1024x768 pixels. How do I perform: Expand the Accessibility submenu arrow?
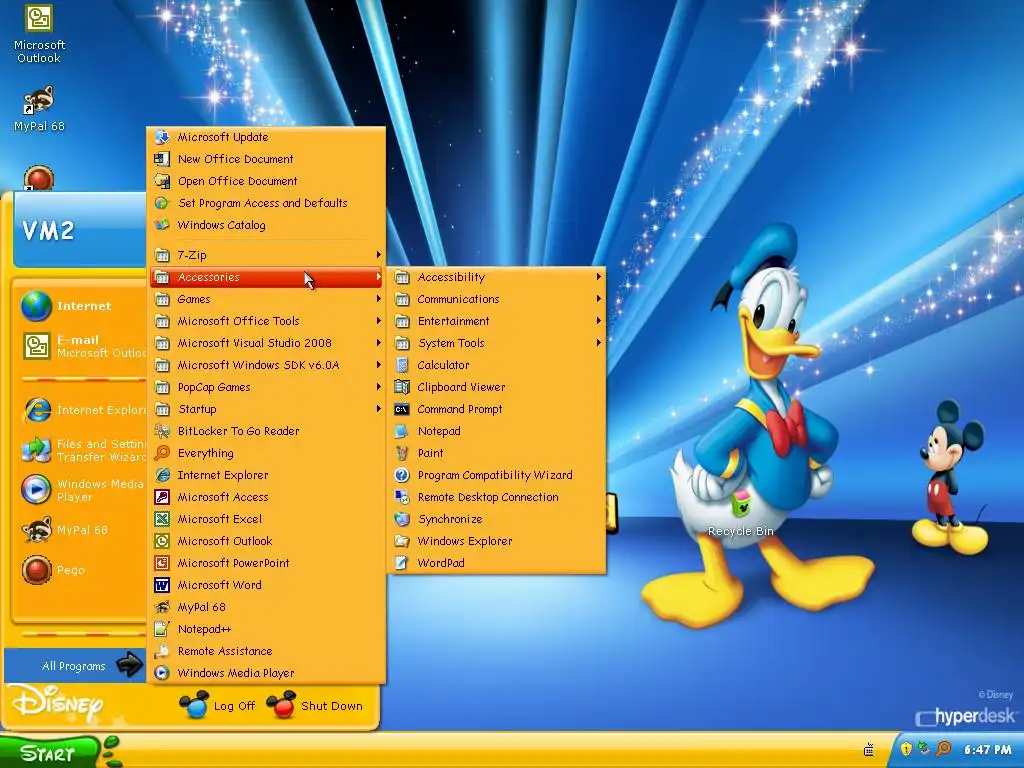598,277
